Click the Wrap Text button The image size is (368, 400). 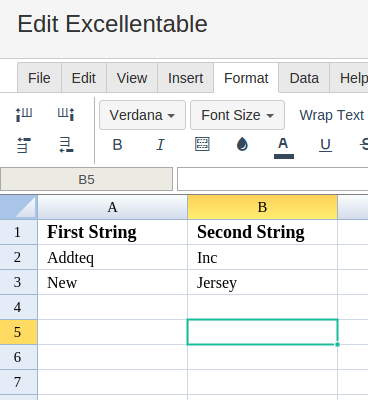[331, 115]
